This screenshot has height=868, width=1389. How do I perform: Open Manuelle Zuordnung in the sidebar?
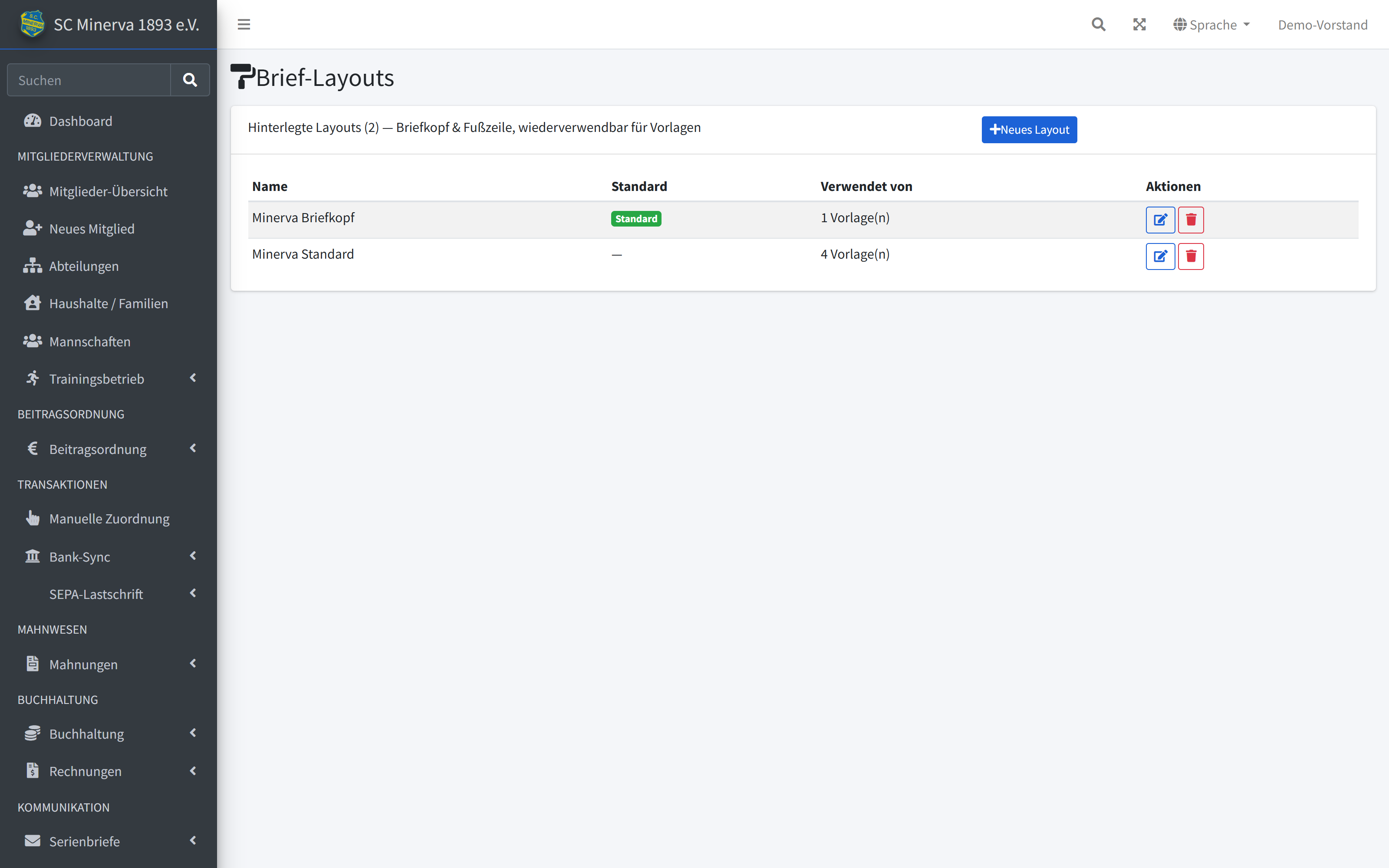pos(109,519)
